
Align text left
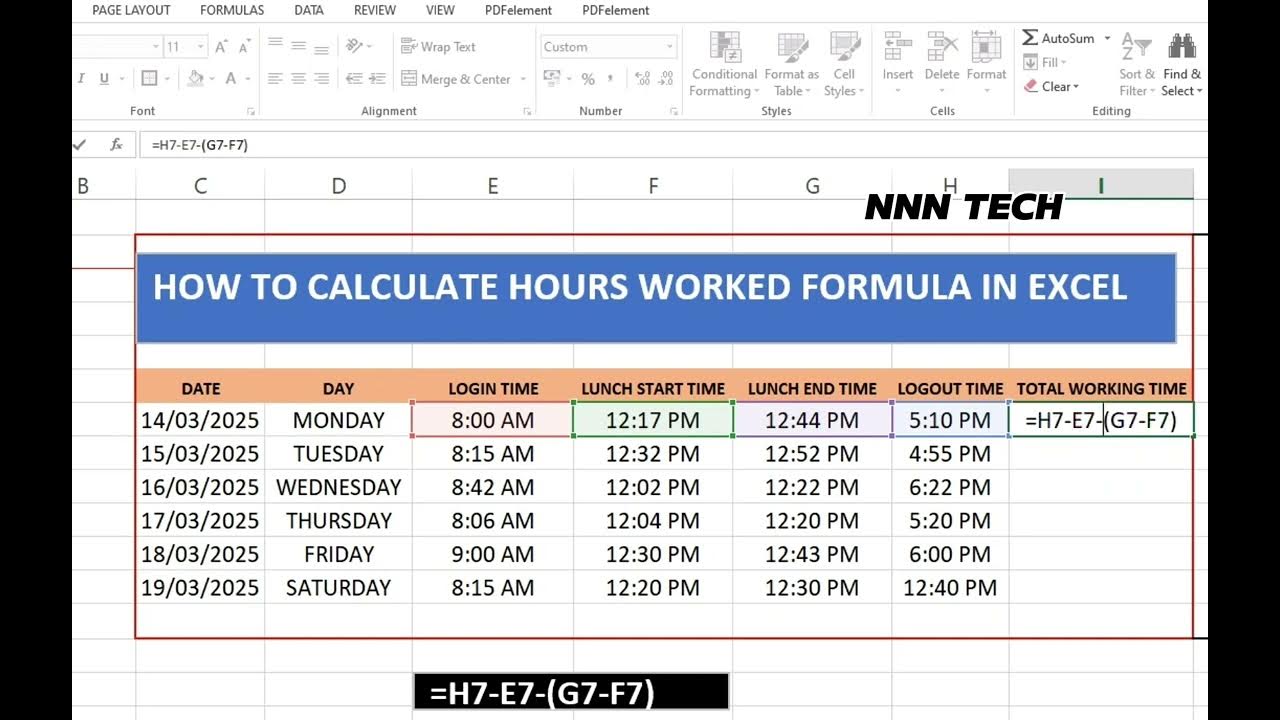(x=274, y=78)
